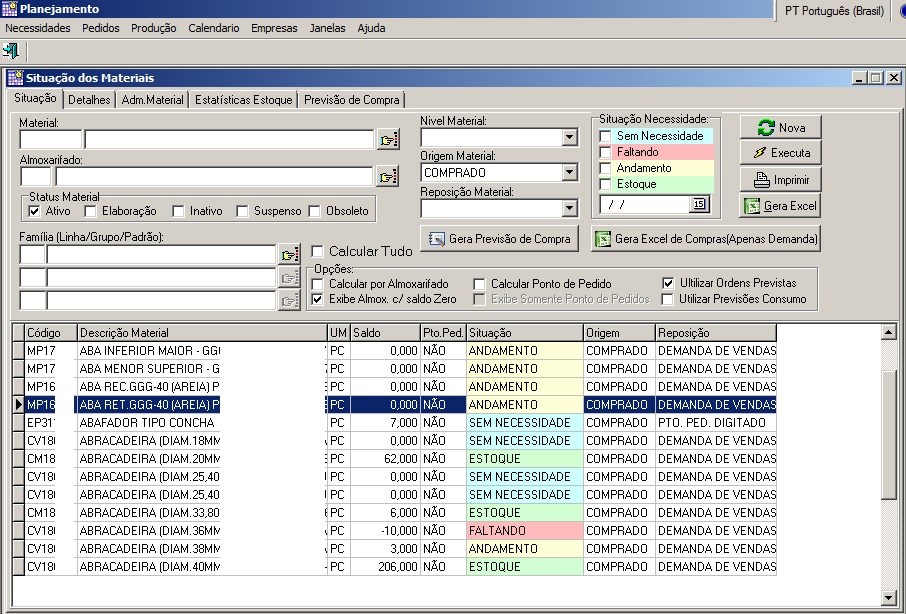
Task: Enable the Calcular Tudo checkbox
Action: click(x=317, y=251)
